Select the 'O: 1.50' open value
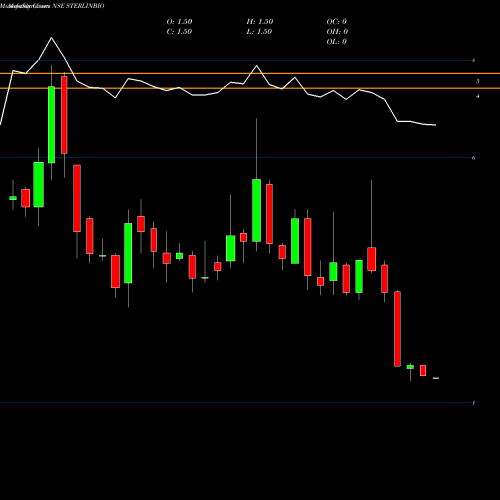Image resolution: width=500 pixels, height=500 pixels. coord(179,22)
